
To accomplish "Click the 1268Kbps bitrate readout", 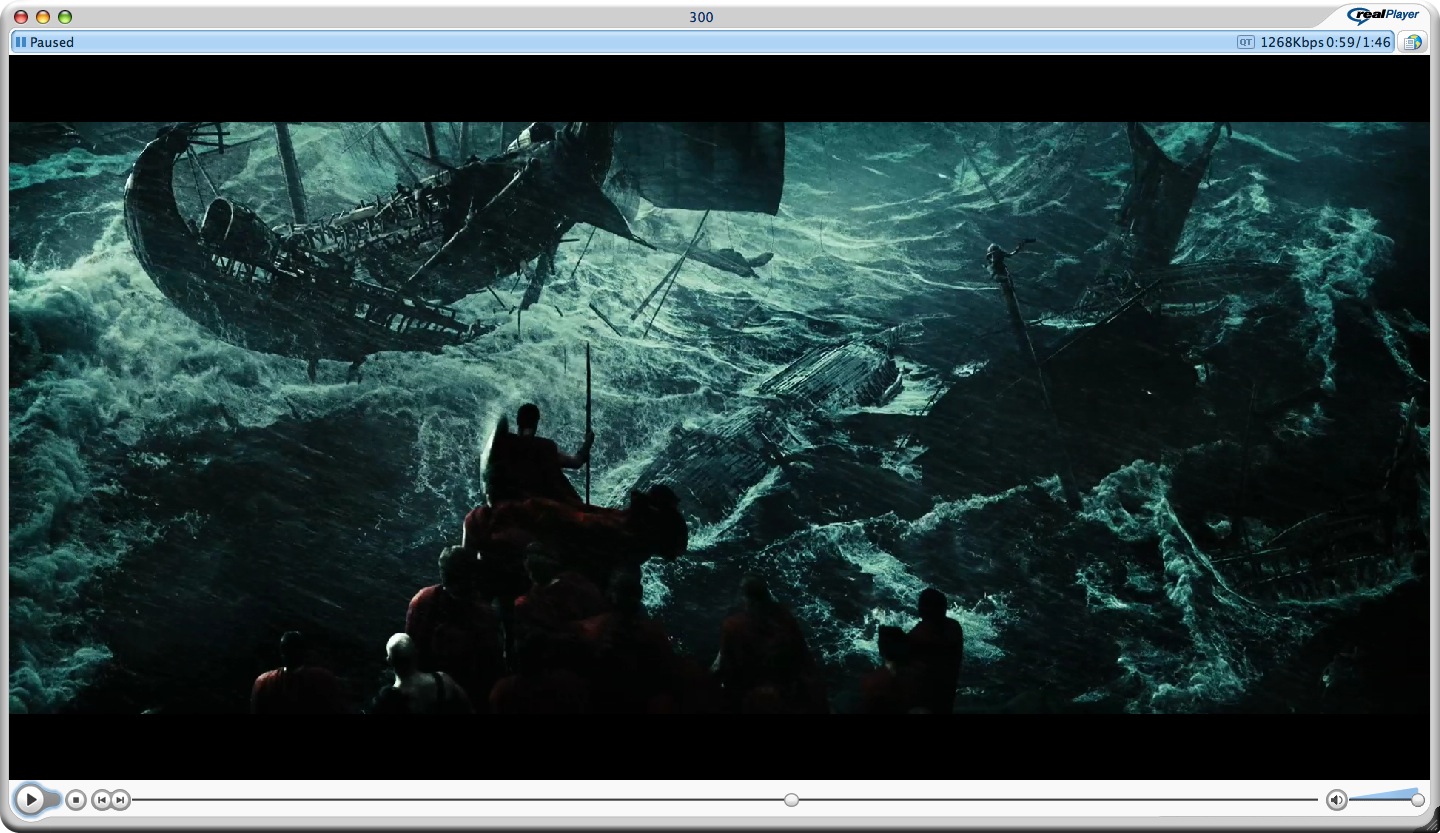I will [x=1292, y=42].
